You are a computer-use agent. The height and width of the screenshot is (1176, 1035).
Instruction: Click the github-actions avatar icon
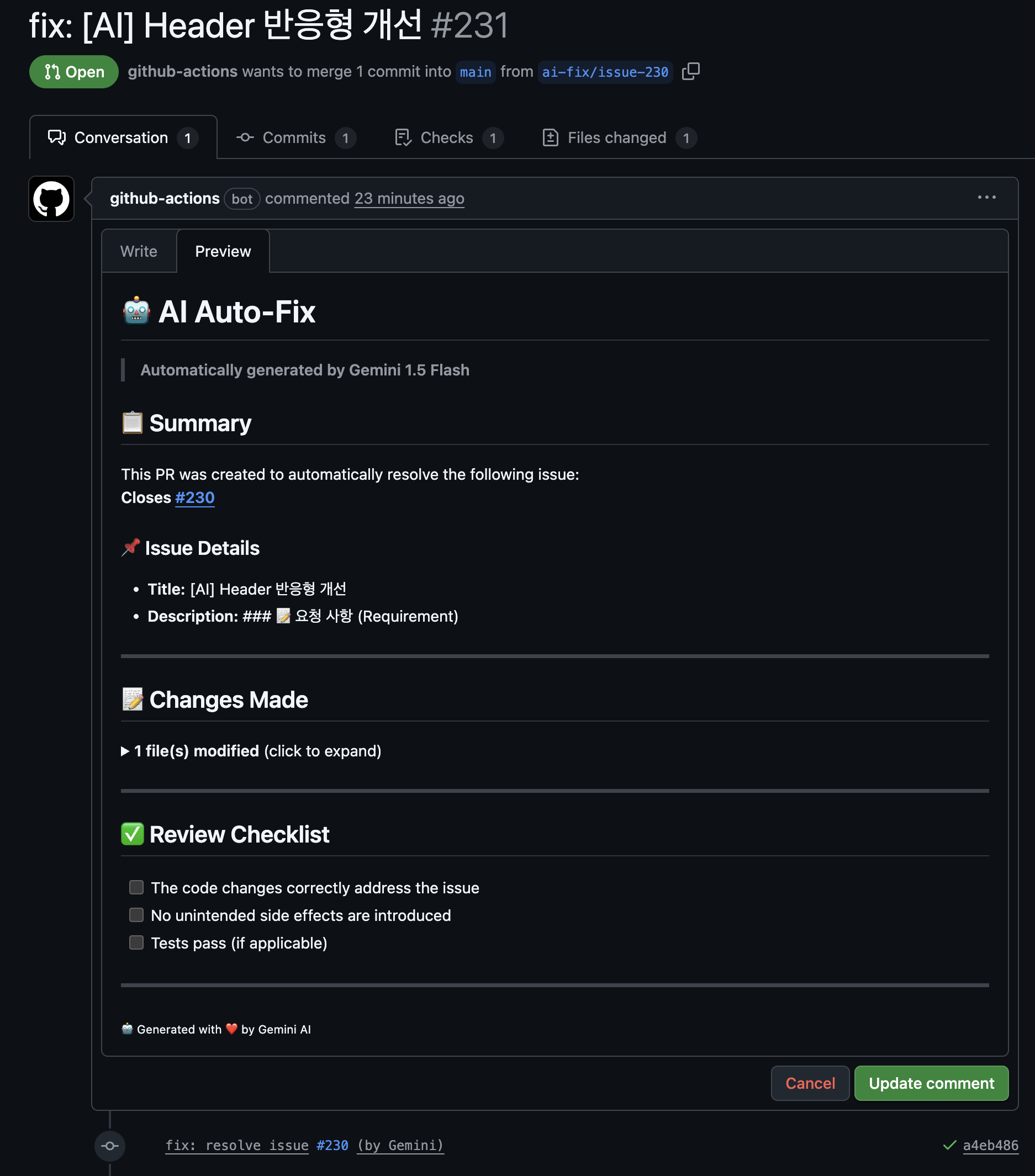[51, 199]
